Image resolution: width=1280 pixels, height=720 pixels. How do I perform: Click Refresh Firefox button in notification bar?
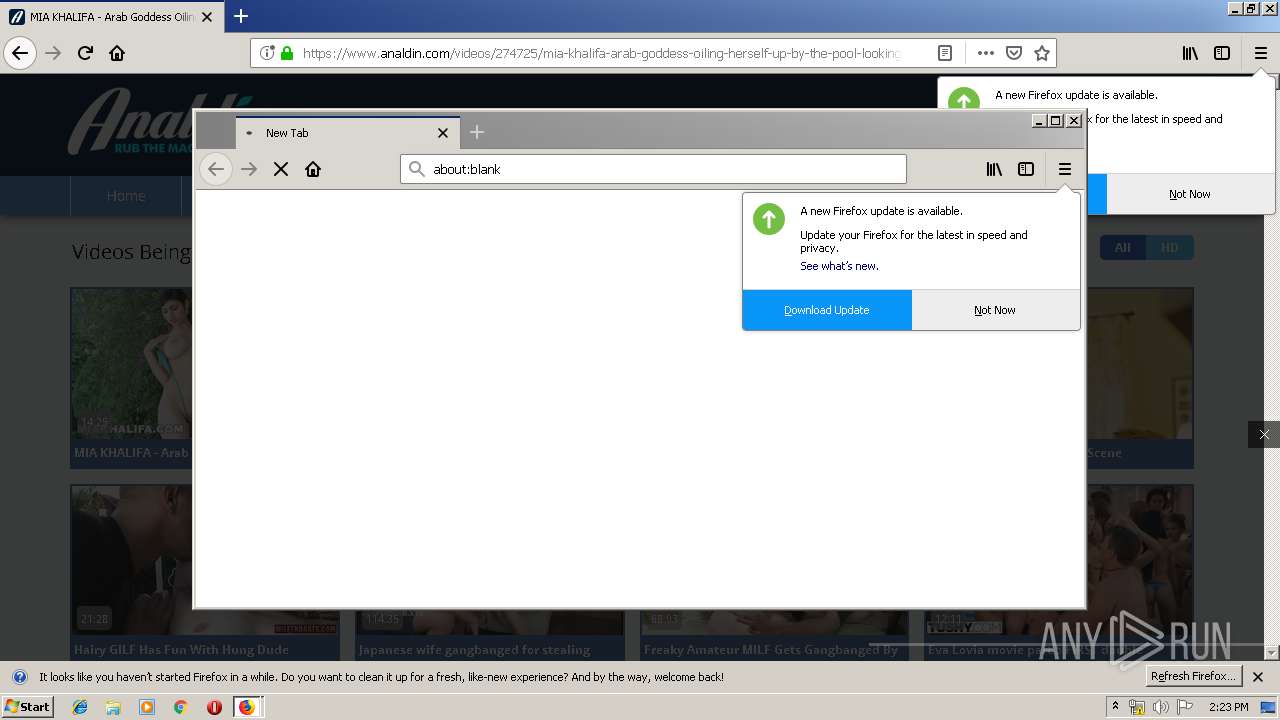pos(1194,676)
